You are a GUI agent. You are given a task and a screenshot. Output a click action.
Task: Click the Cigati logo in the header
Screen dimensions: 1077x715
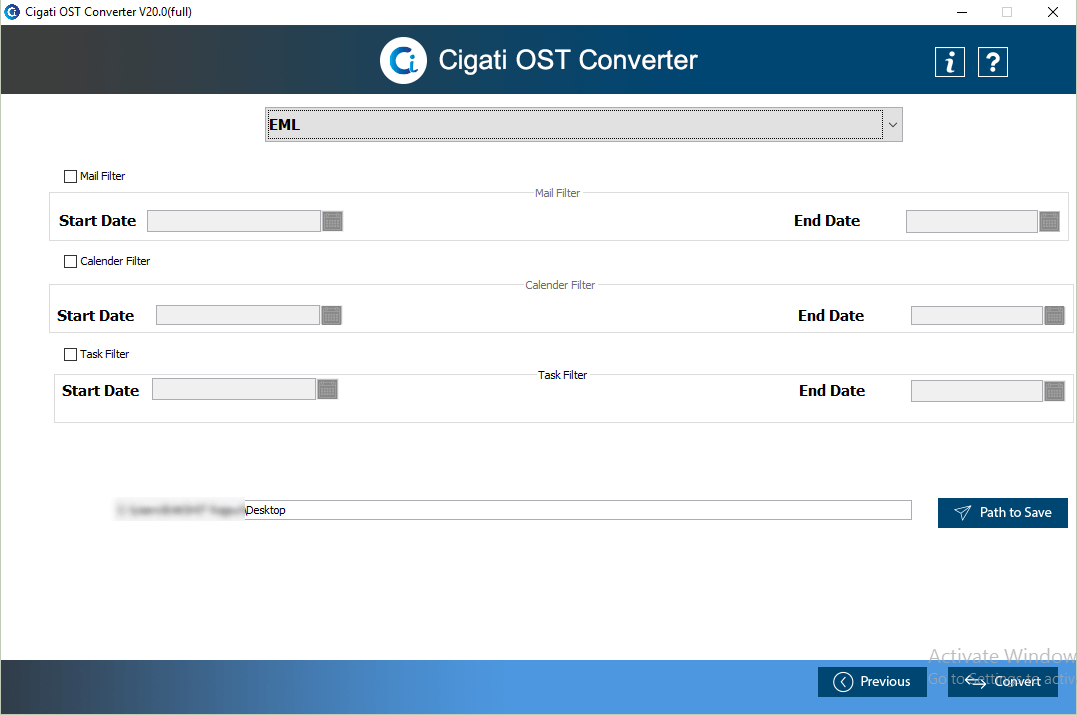(403, 60)
